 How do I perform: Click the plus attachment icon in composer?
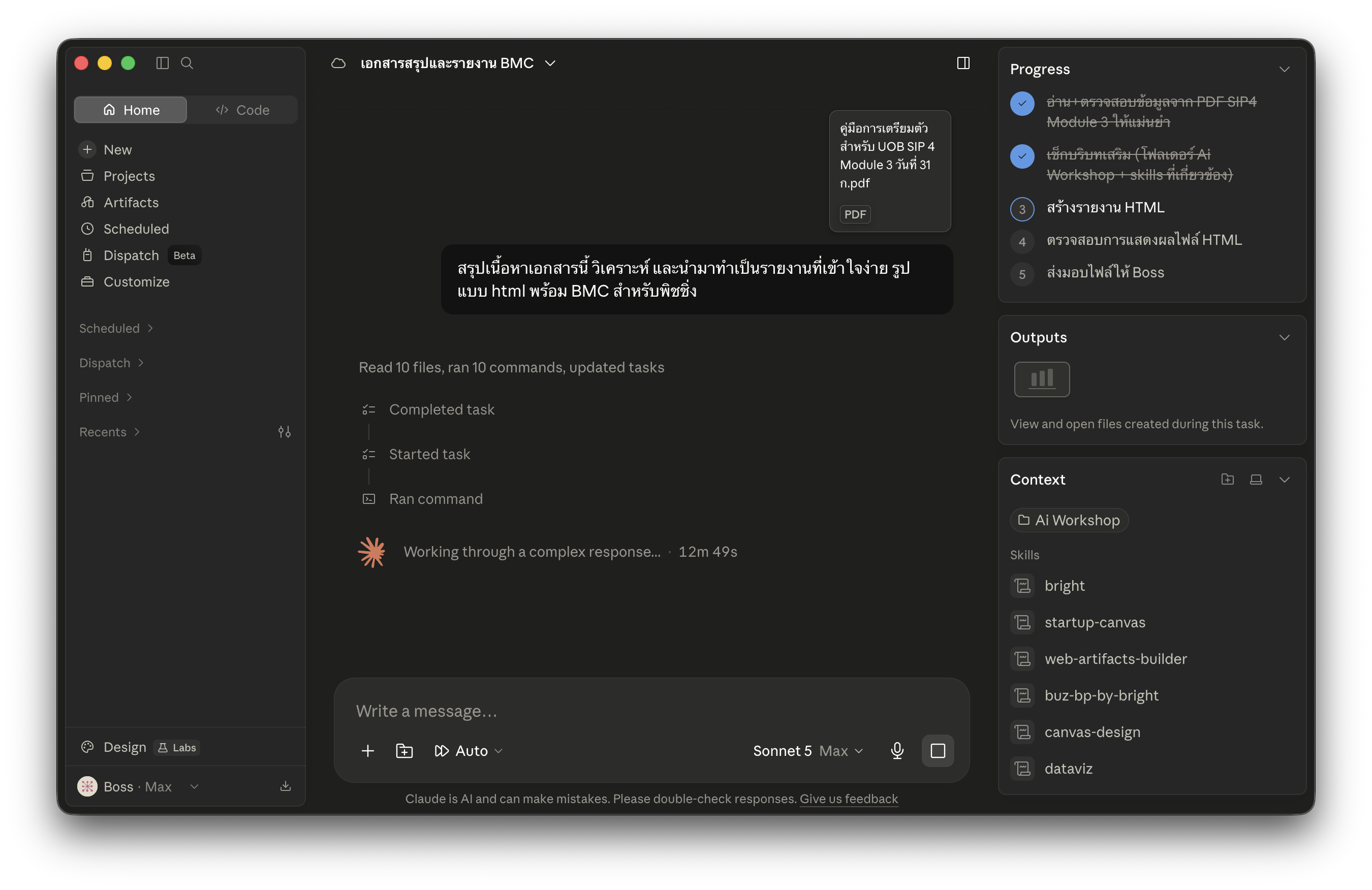click(368, 750)
